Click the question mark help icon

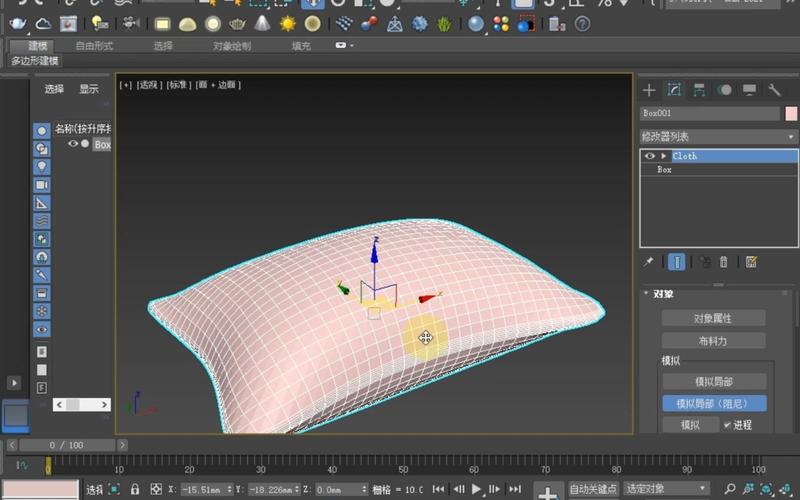point(582,23)
